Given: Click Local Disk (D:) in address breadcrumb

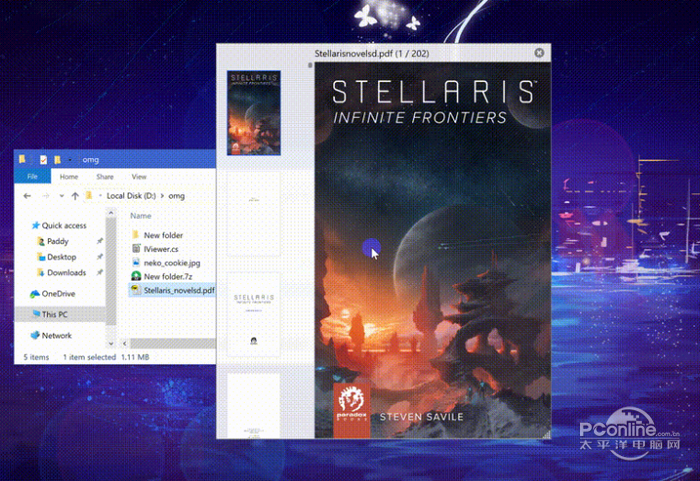Looking at the screenshot, I should pyautogui.click(x=131, y=196).
